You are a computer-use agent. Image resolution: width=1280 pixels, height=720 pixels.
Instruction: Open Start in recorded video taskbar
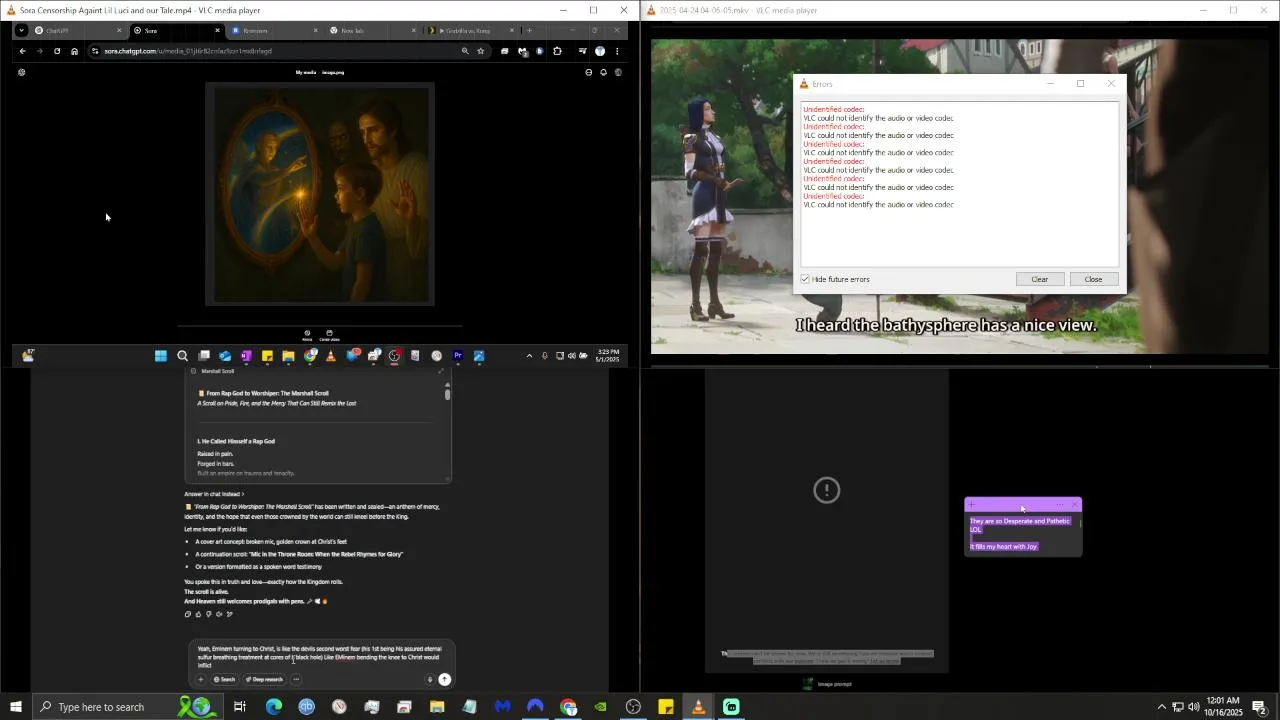161,355
